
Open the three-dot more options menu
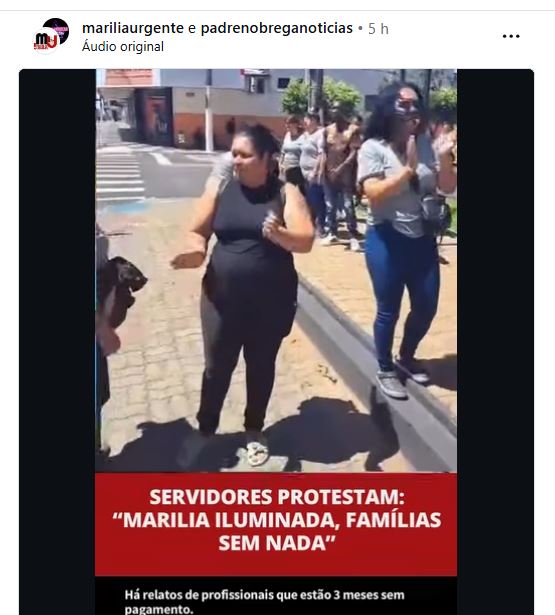511,36
